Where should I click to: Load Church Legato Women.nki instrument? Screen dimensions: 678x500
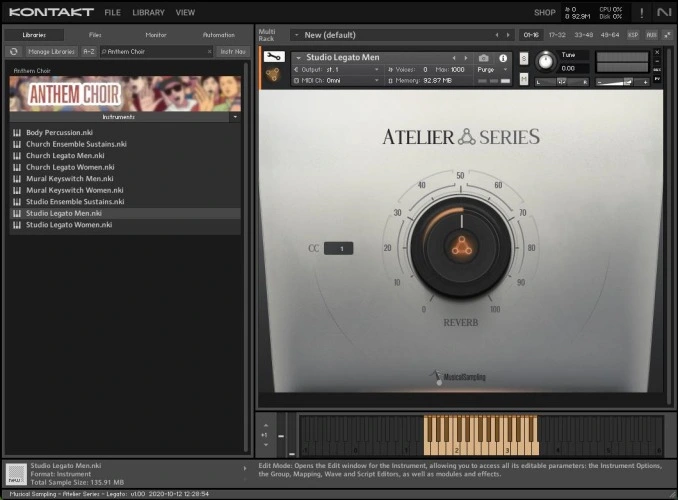[70, 167]
